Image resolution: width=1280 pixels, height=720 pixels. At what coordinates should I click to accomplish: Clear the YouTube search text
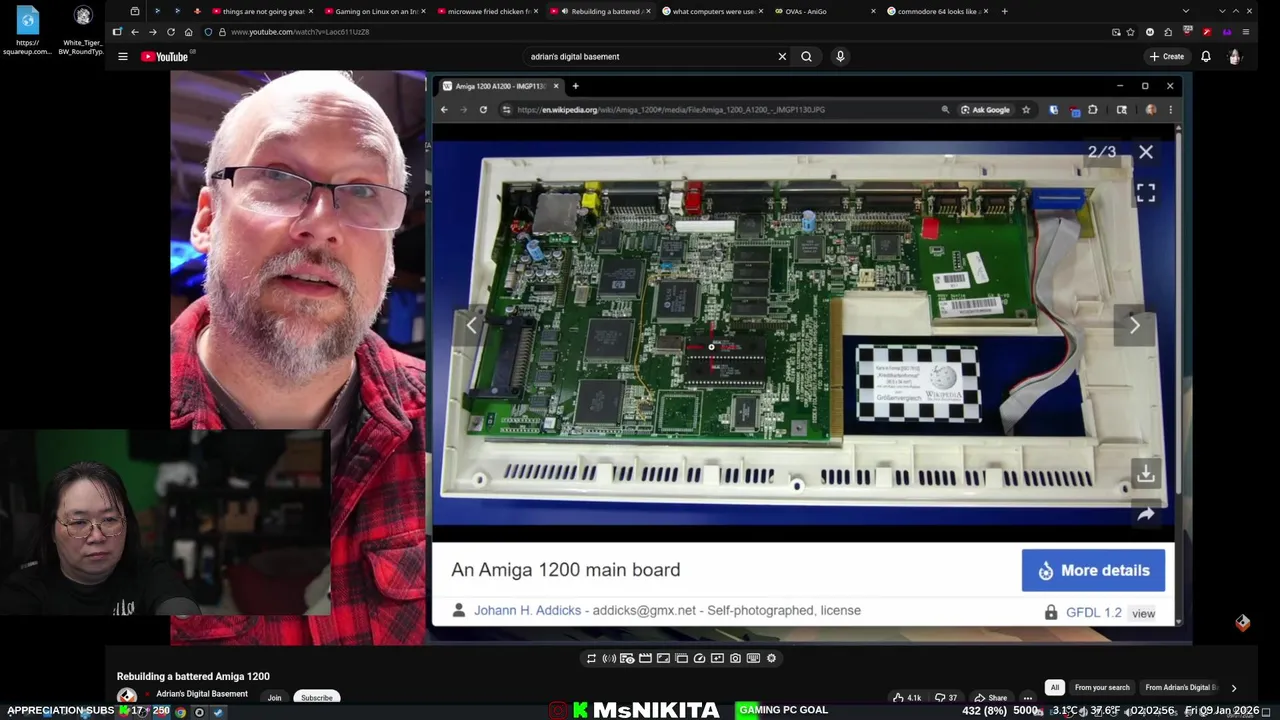coord(782,57)
